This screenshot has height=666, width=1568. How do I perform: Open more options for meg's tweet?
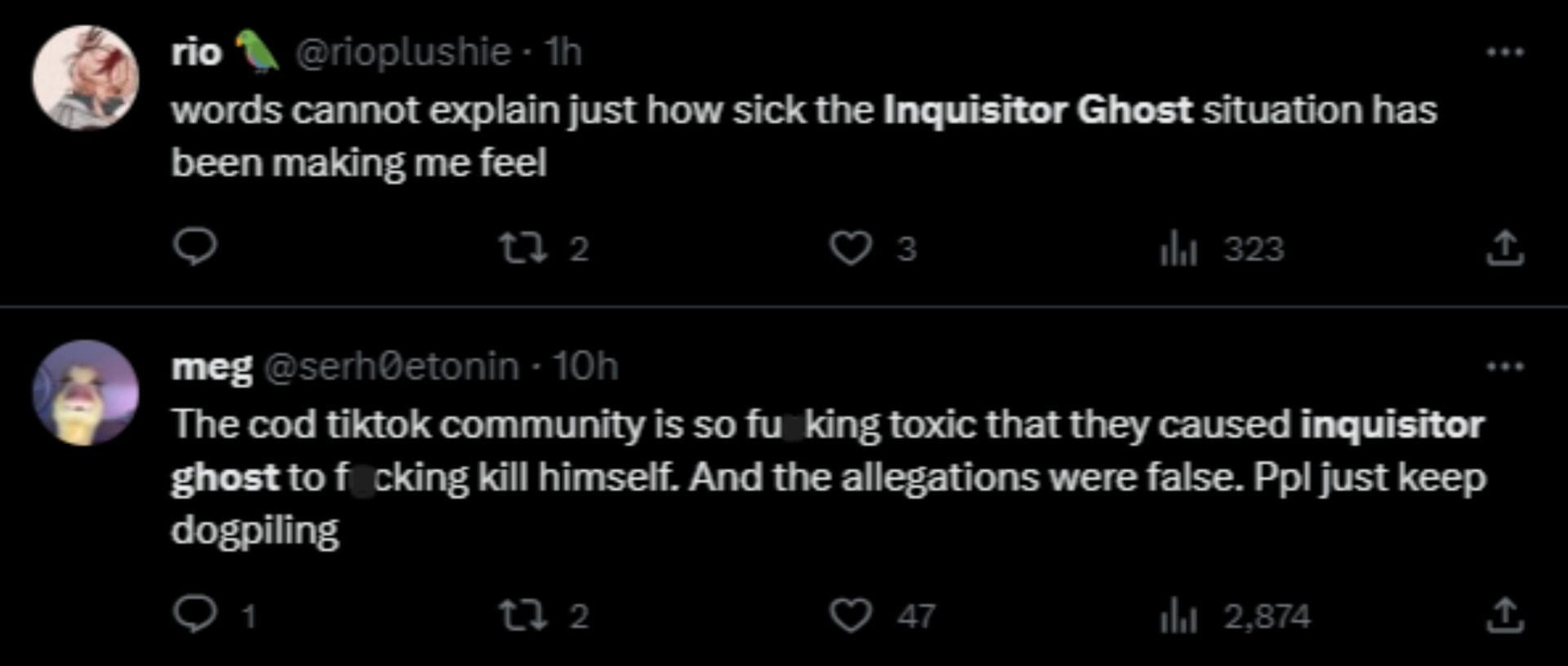point(1504,366)
